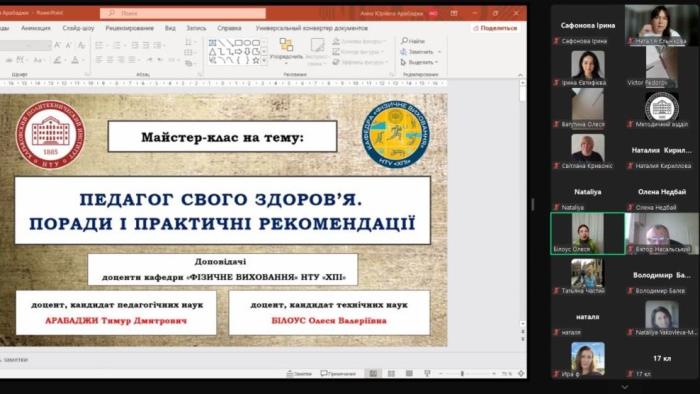Increase the font size in the ribbon
The height and width of the screenshot is (394, 700).
click(x=57, y=45)
